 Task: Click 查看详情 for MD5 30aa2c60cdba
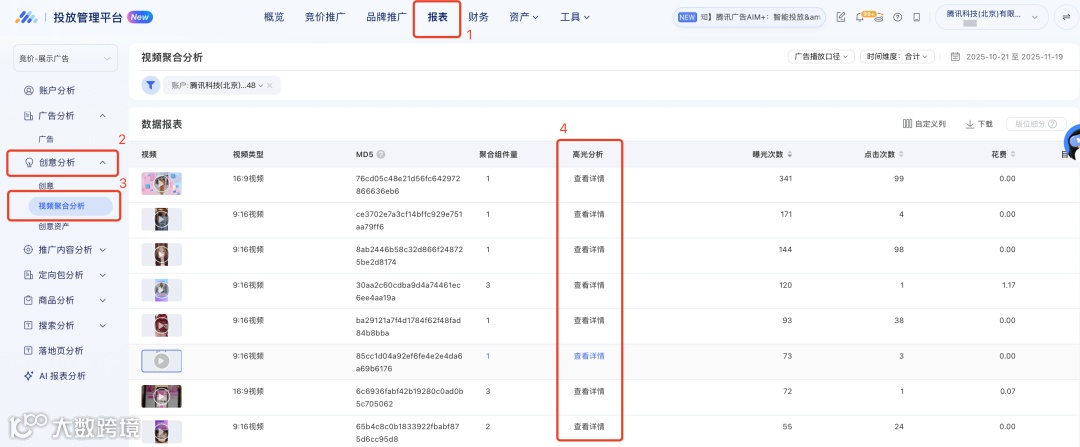point(589,285)
